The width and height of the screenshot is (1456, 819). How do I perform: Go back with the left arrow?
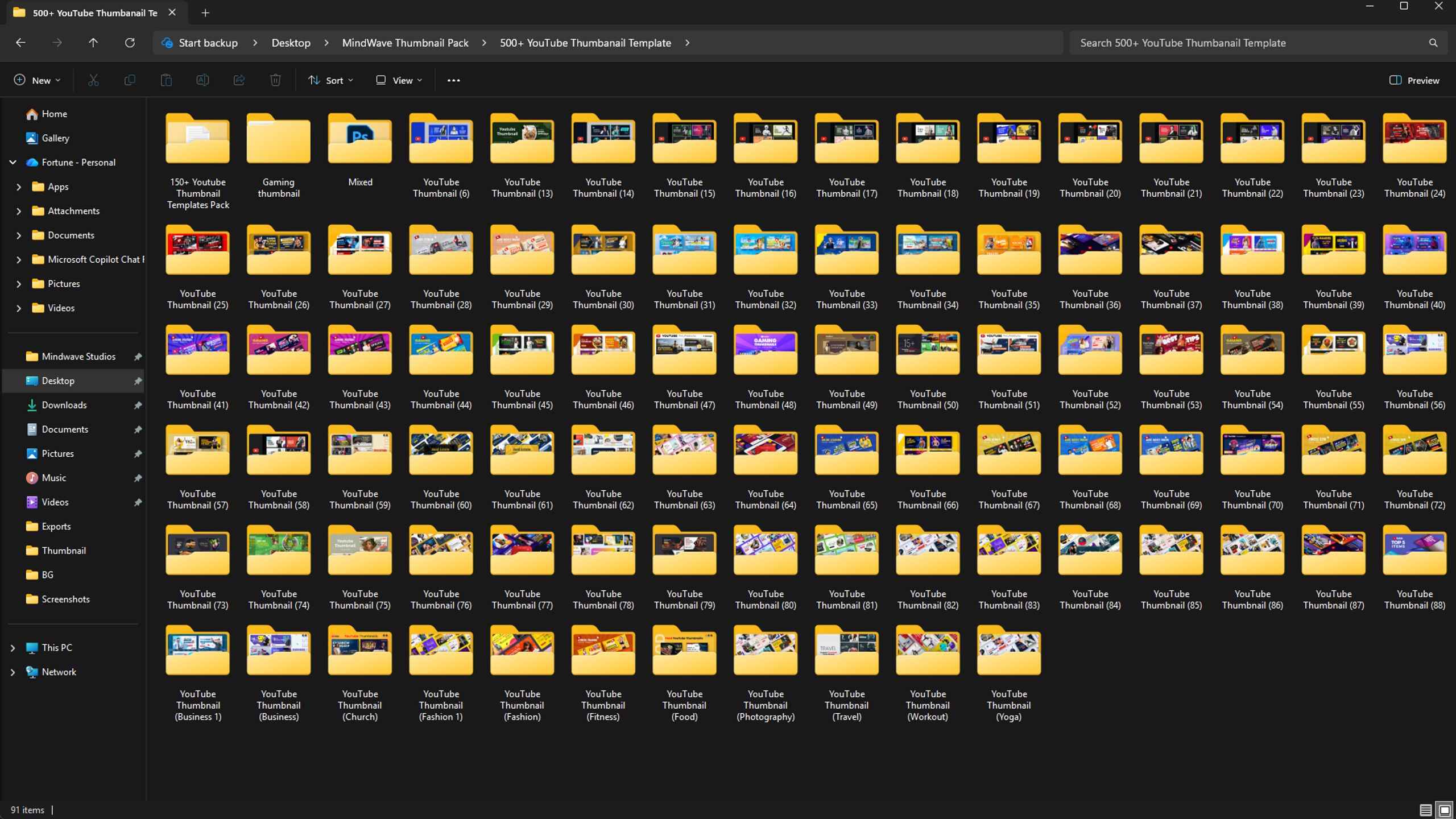click(x=20, y=43)
